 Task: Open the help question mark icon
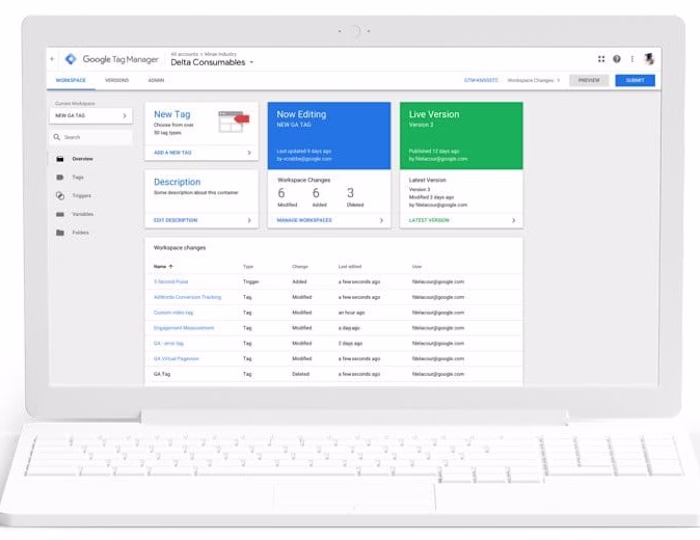[x=617, y=59]
